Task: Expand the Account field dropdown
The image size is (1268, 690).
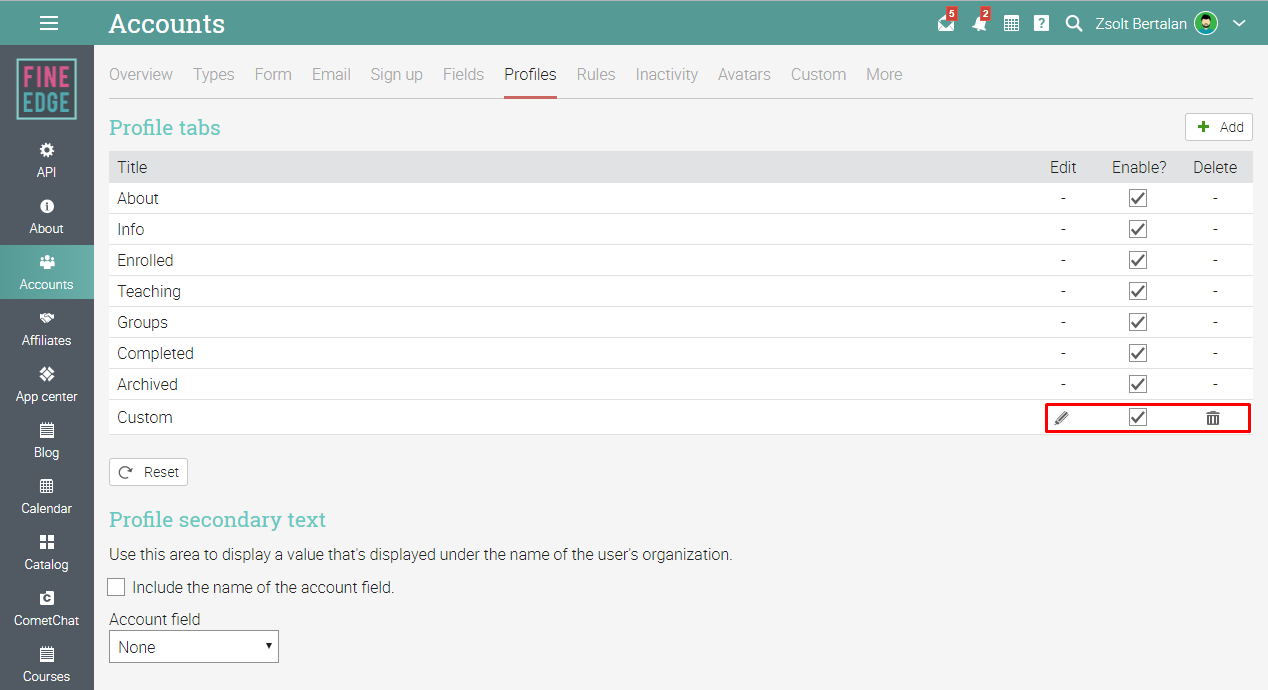Action: [194, 647]
